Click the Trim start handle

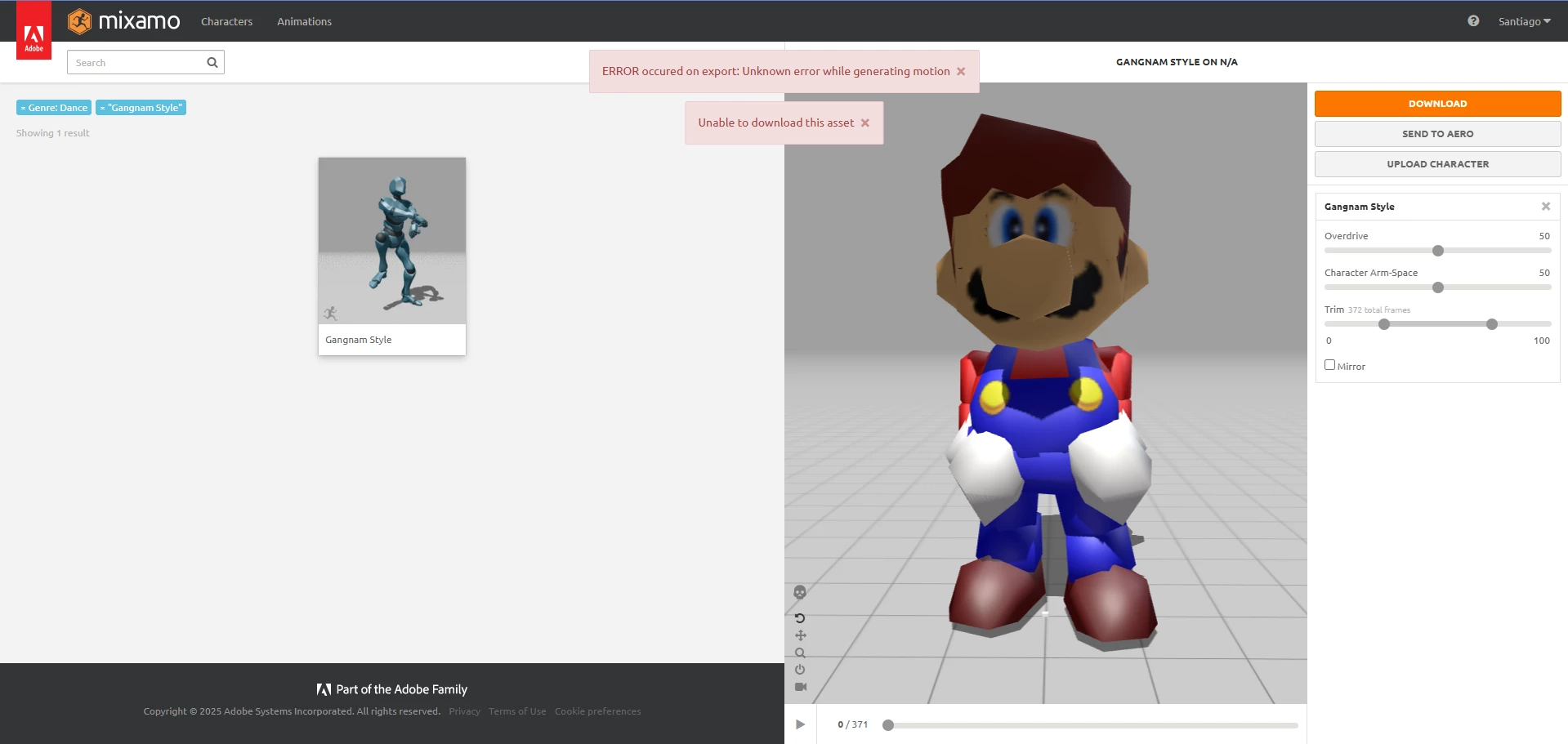point(1384,324)
